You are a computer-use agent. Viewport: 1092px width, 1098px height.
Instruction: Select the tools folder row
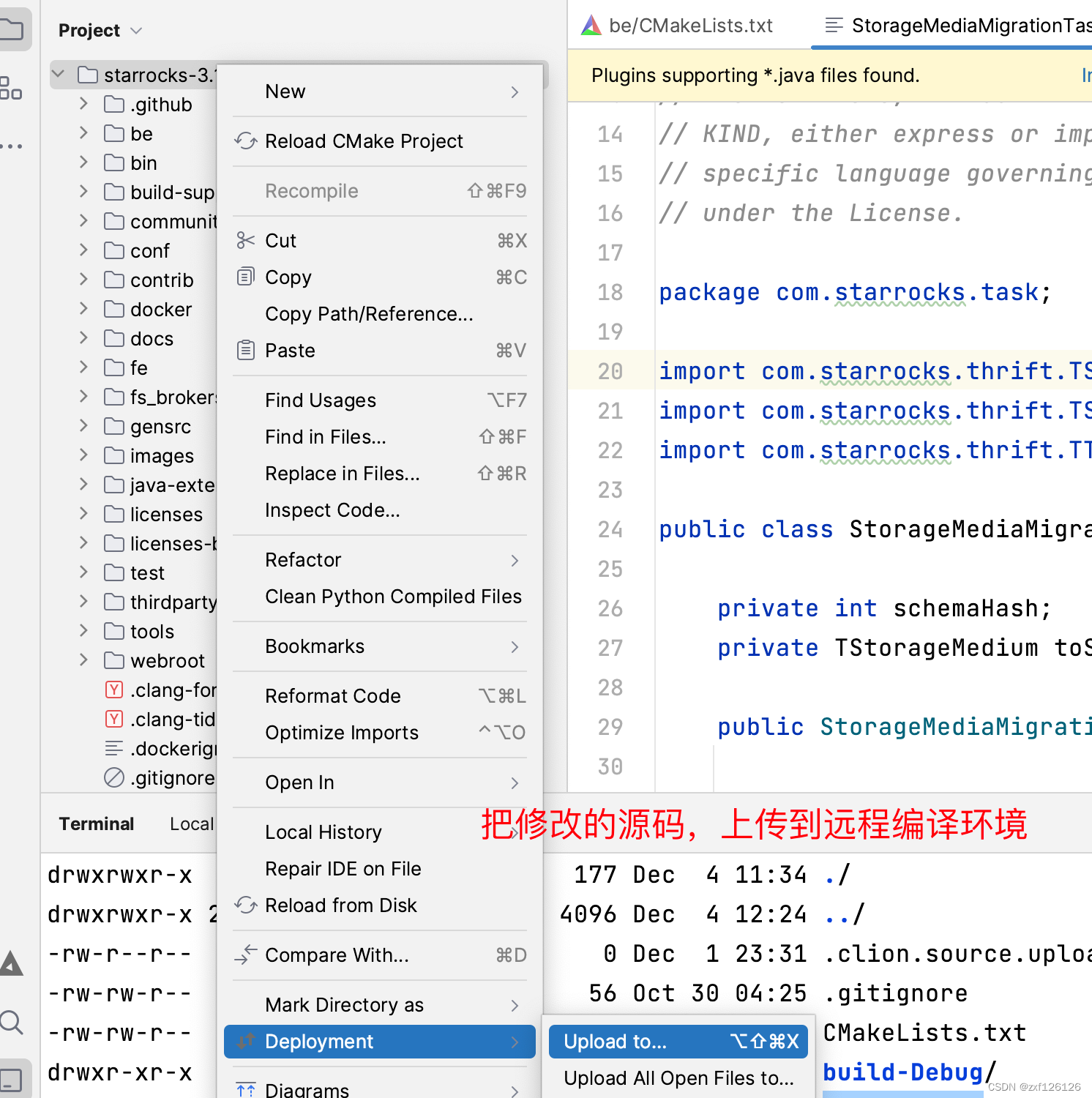pyautogui.click(x=132, y=631)
